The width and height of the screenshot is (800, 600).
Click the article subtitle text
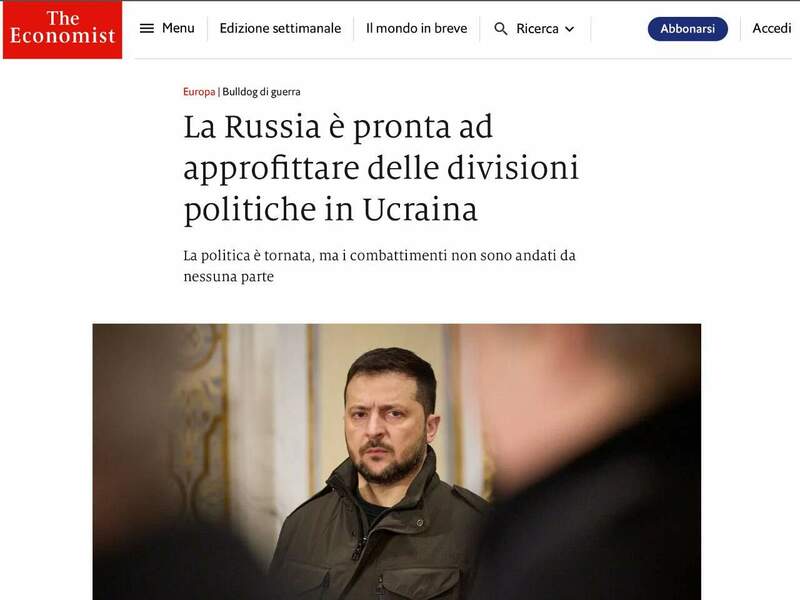pos(379,266)
